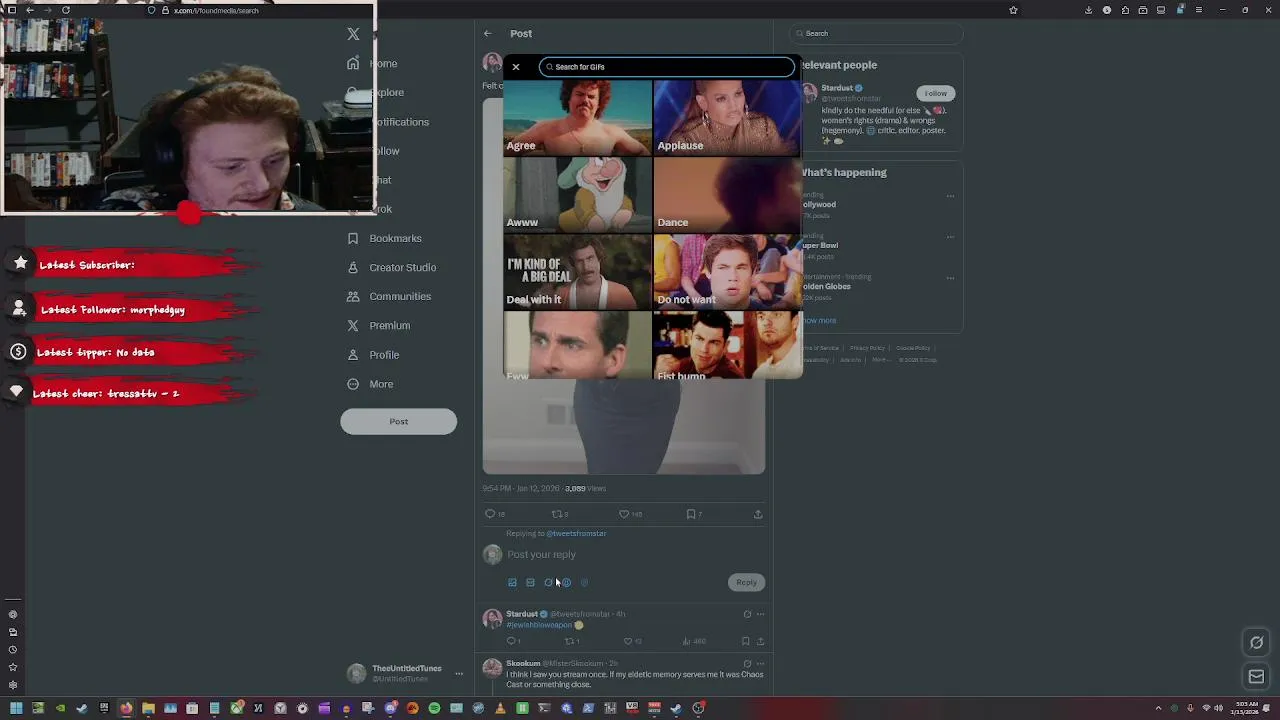Open Firefox from the taskbar

pyautogui.click(x=126, y=708)
